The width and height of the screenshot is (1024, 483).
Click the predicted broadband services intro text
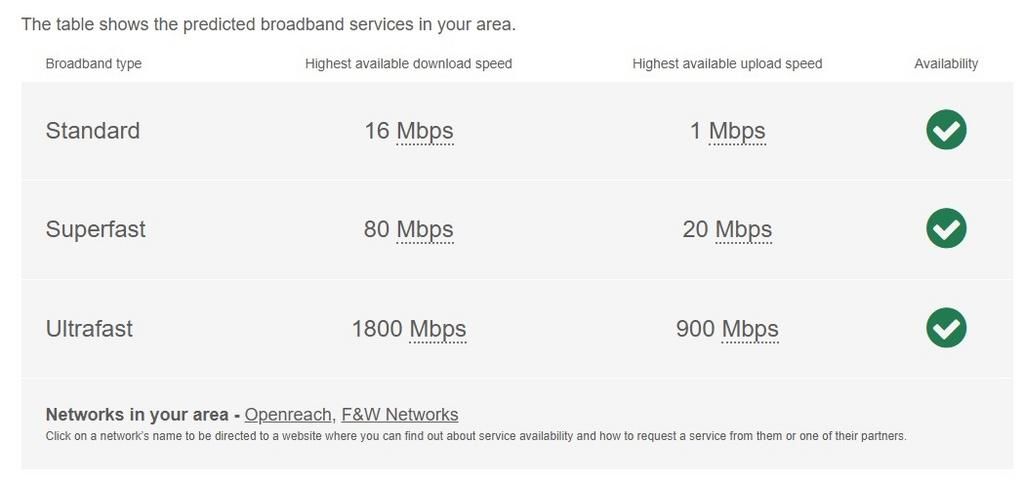(268, 24)
